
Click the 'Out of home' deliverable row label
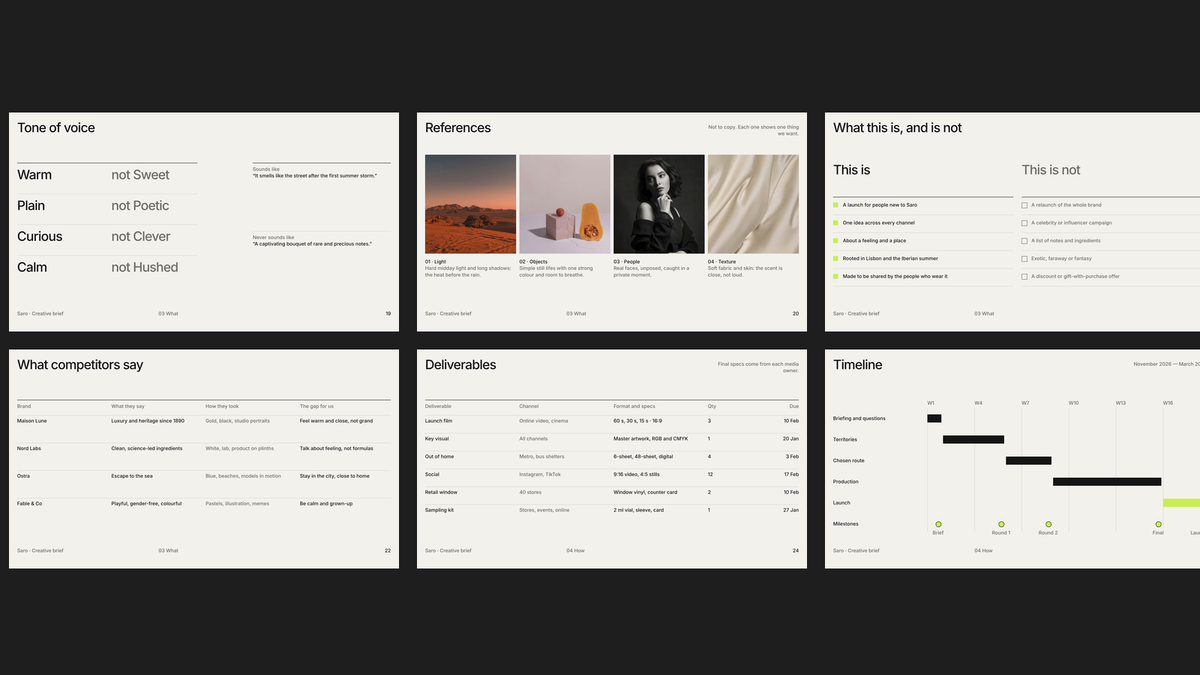pyautogui.click(x=441, y=457)
